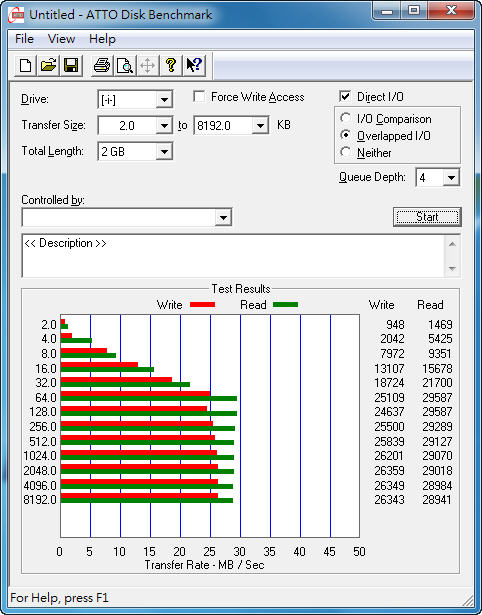This screenshot has width=482, height=615.
Task: Expand the Controlled by dropdown
Action: (x=223, y=217)
